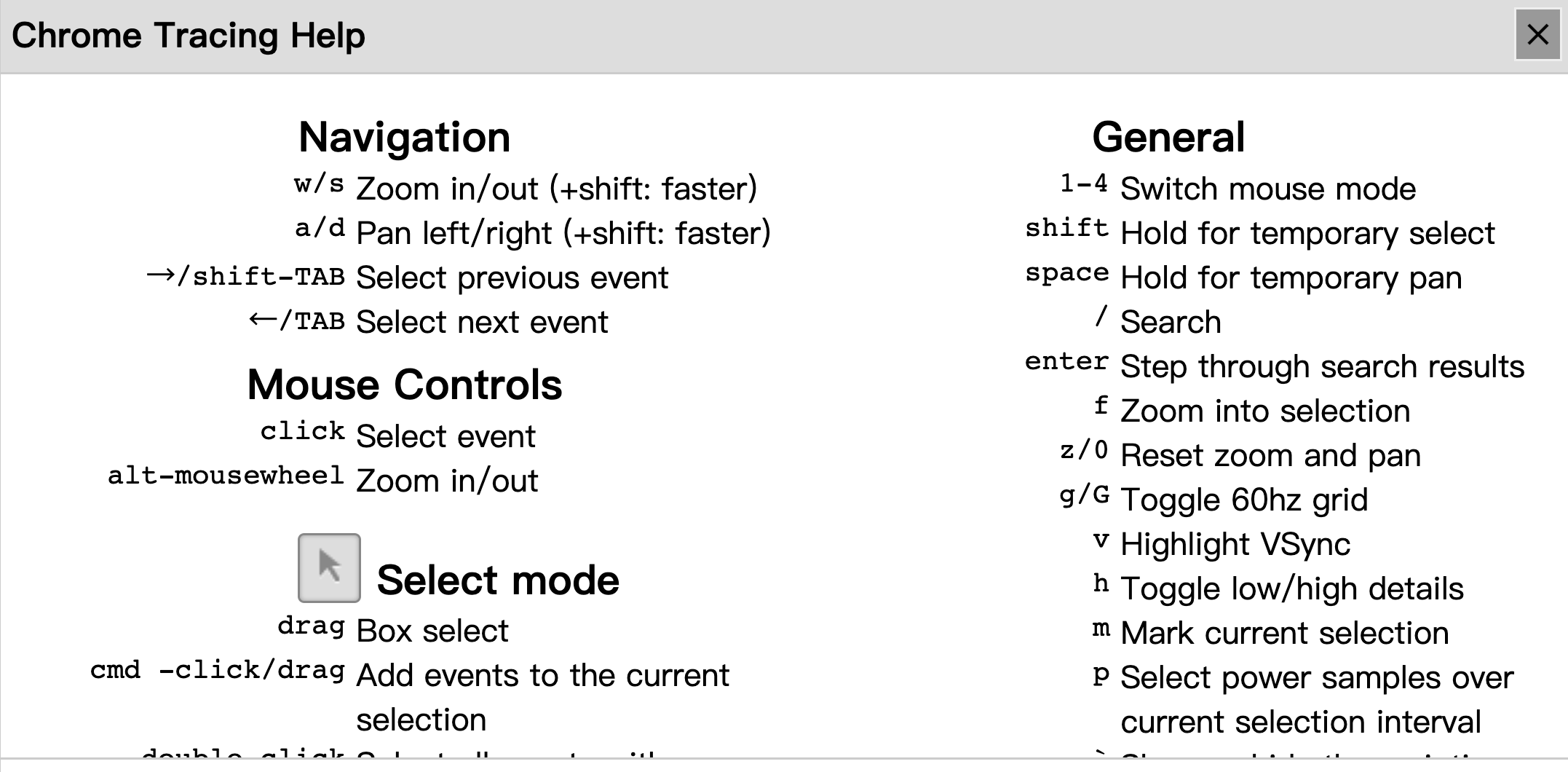The height and width of the screenshot is (772, 1568).
Task: Click the 'Hold for temporary pan' text
Action: pos(1291,278)
